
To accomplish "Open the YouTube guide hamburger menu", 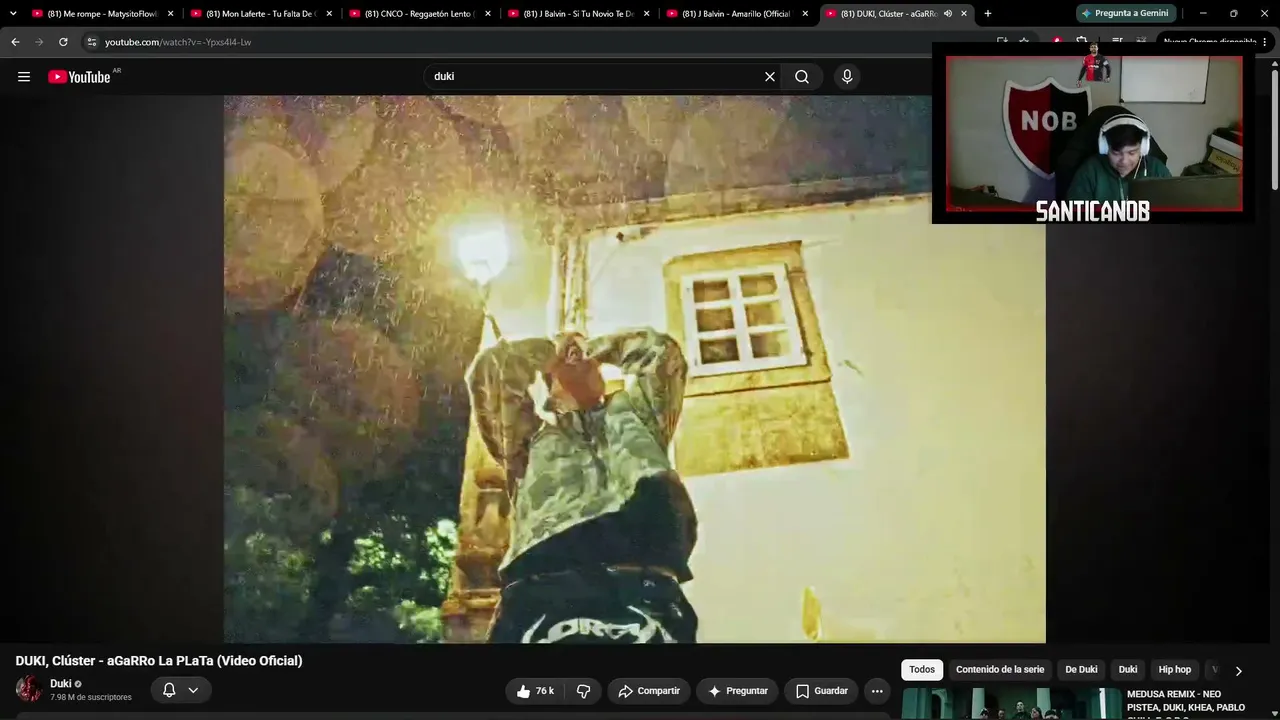I will pyautogui.click(x=24, y=77).
